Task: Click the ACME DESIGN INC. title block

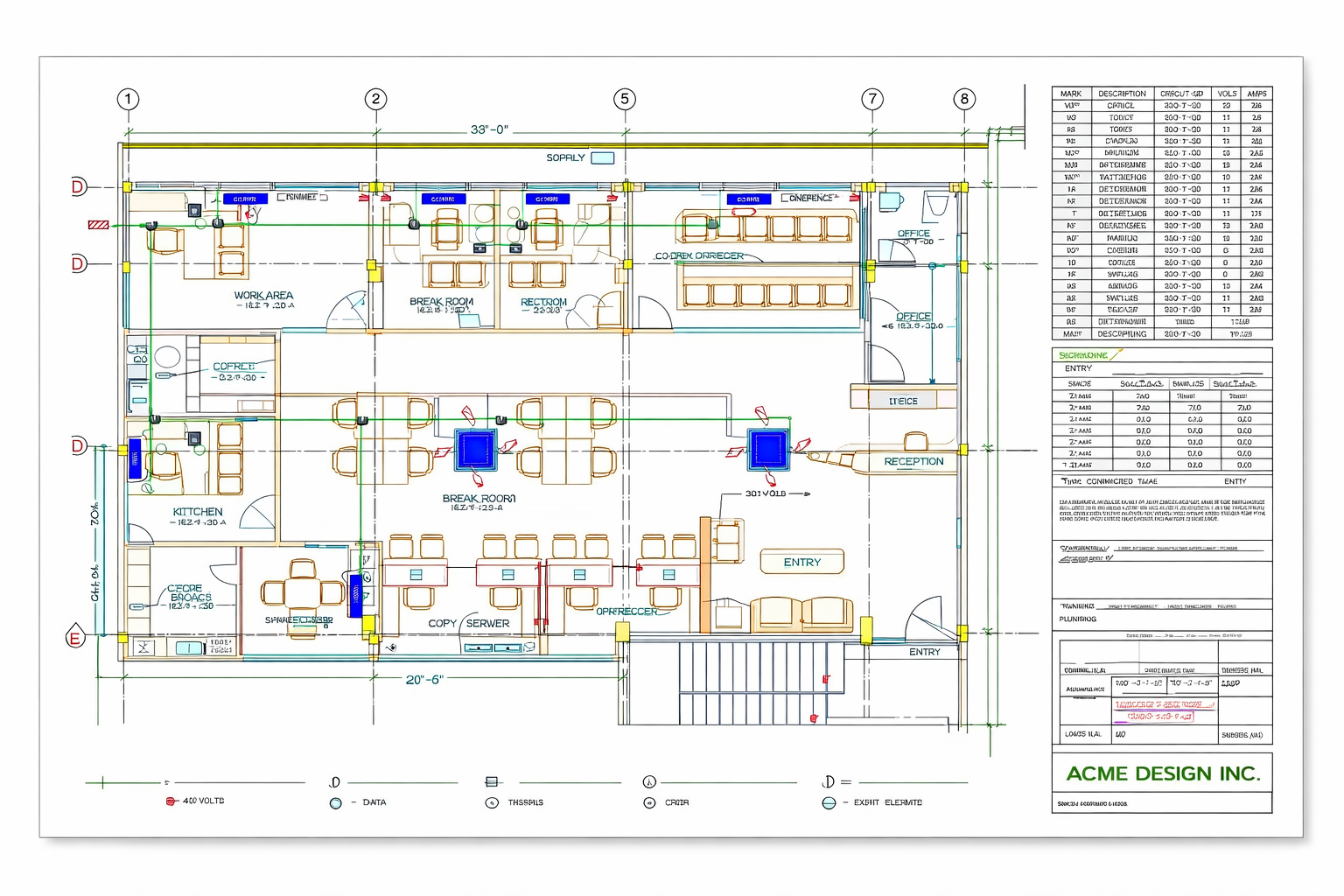Action: [1162, 773]
